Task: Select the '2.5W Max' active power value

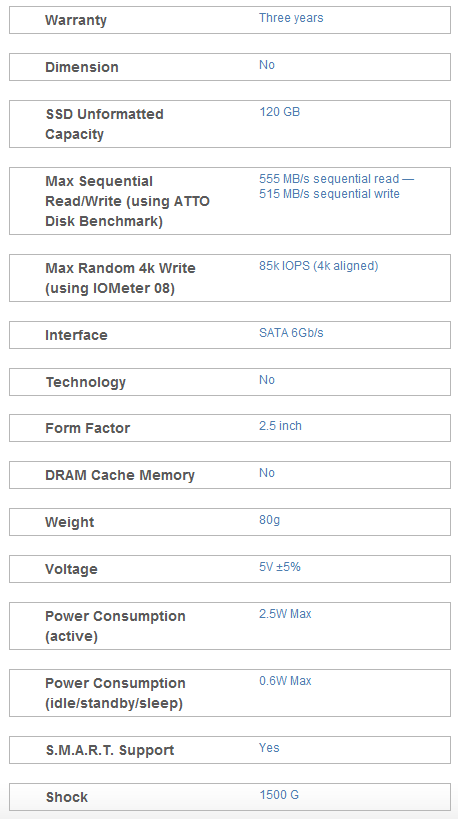Action: pos(285,614)
